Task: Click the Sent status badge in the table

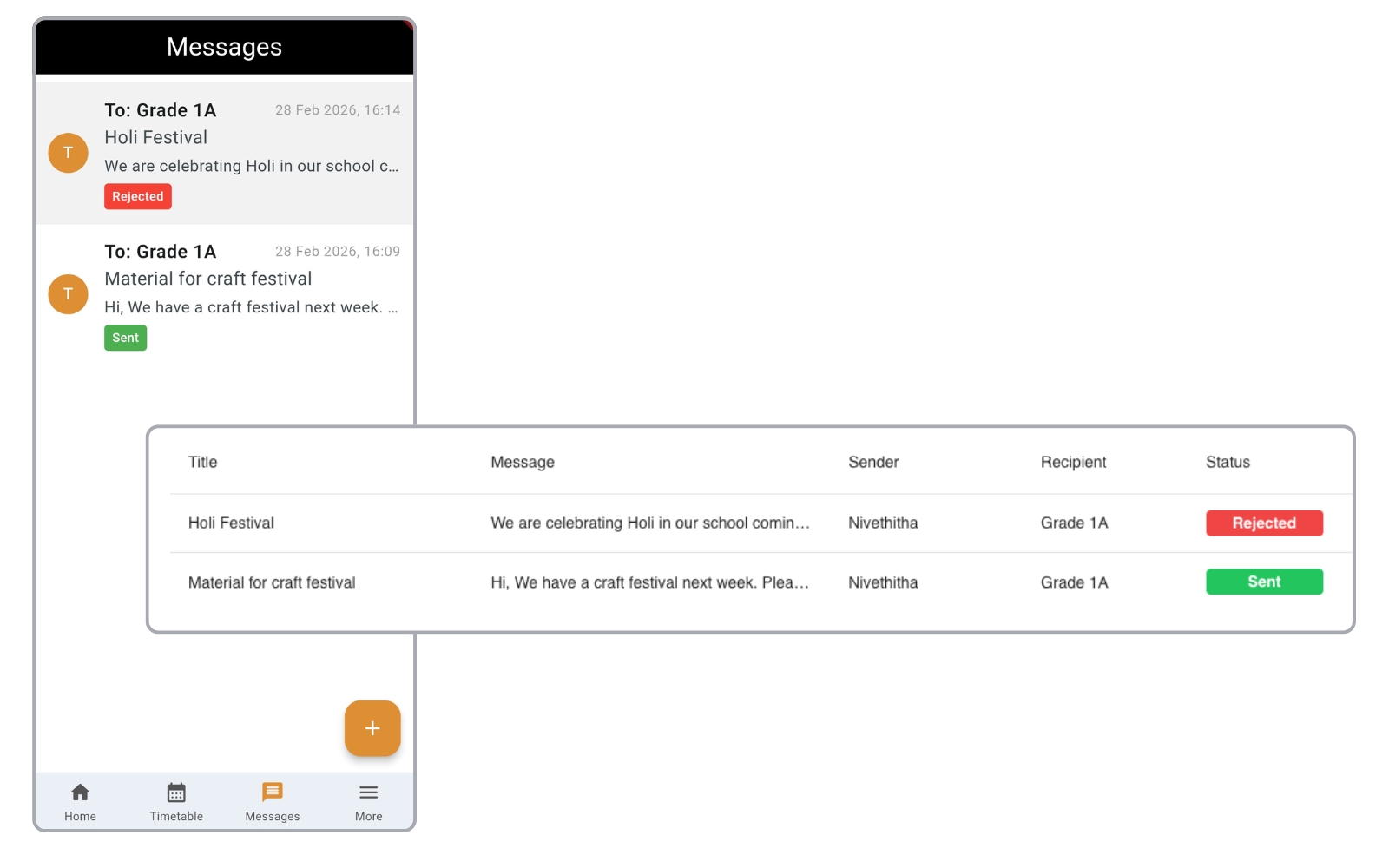Action: 1264,582
